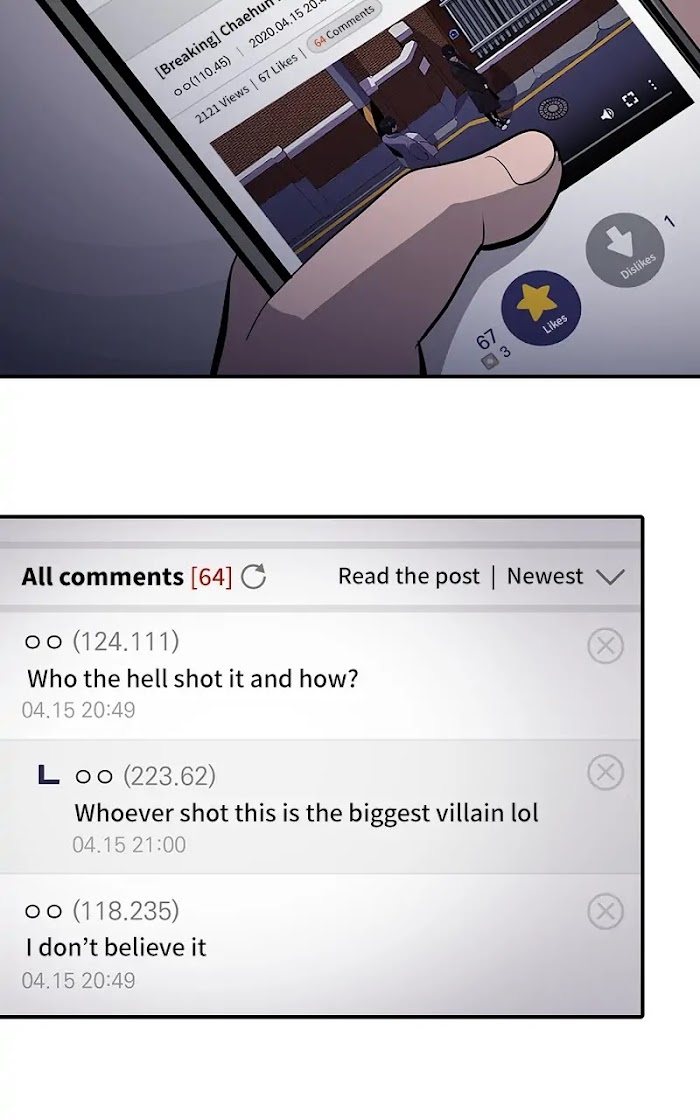Remove the 'biggest villain lol' reply
This screenshot has width=700, height=1120.
pos(605,772)
